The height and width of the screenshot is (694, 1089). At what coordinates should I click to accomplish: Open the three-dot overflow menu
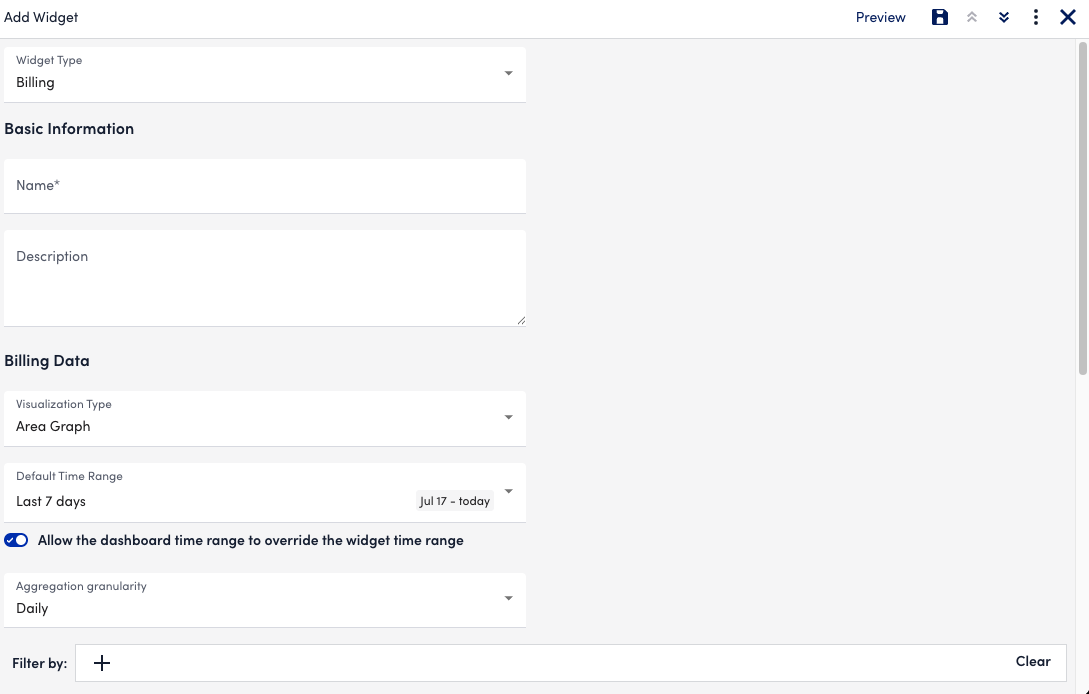point(1035,17)
